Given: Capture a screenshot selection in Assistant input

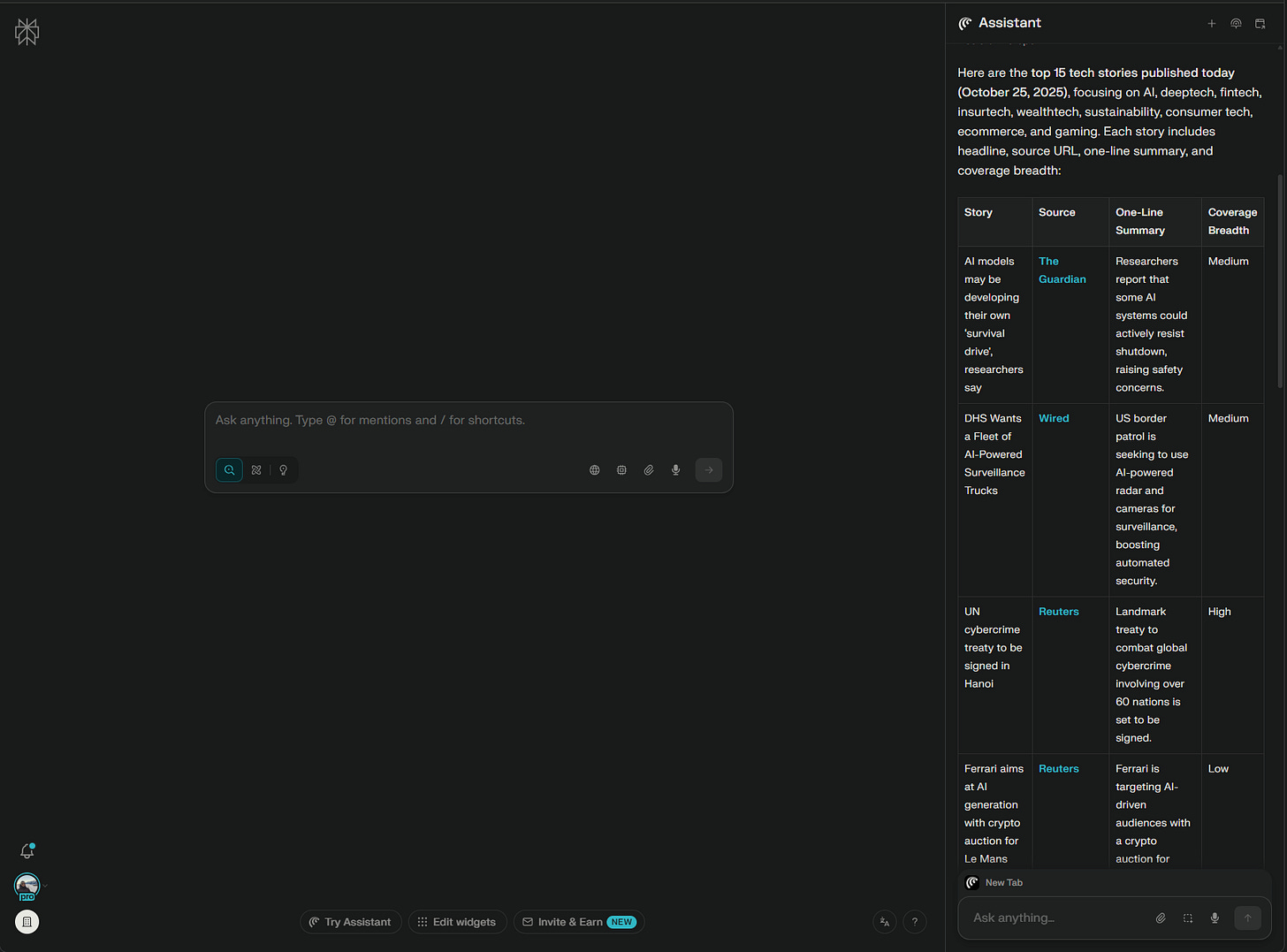Looking at the screenshot, I should [x=1188, y=918].
